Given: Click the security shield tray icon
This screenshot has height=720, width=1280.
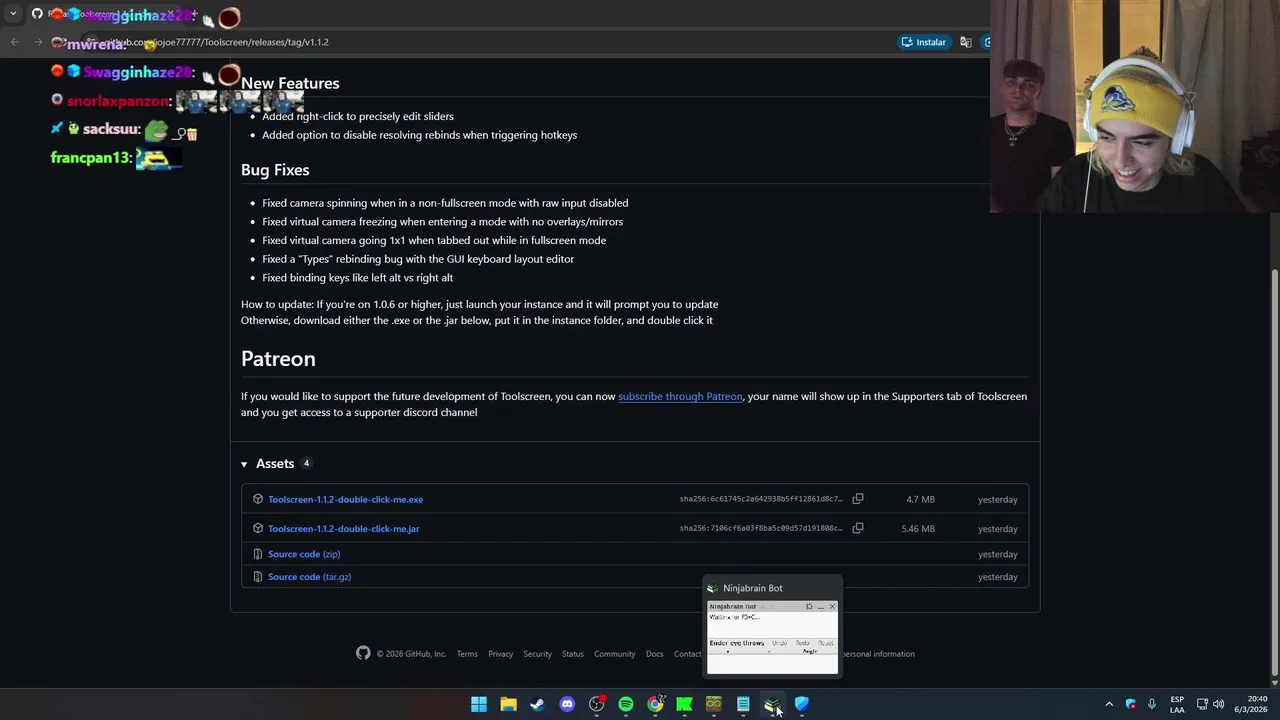Looking at the screenshot, I should pyautogui.click(x=1131, y=704).
